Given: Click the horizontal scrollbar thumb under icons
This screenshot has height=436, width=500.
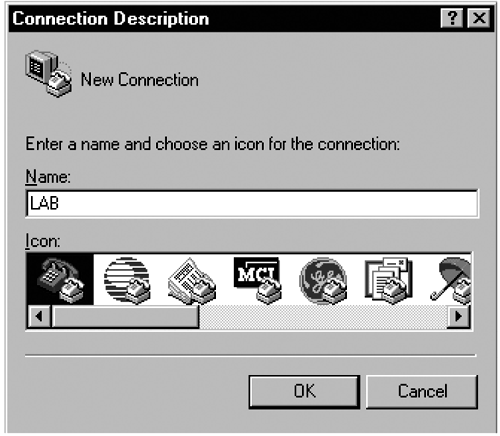Looking at the screenshot, I should point(125,316).
